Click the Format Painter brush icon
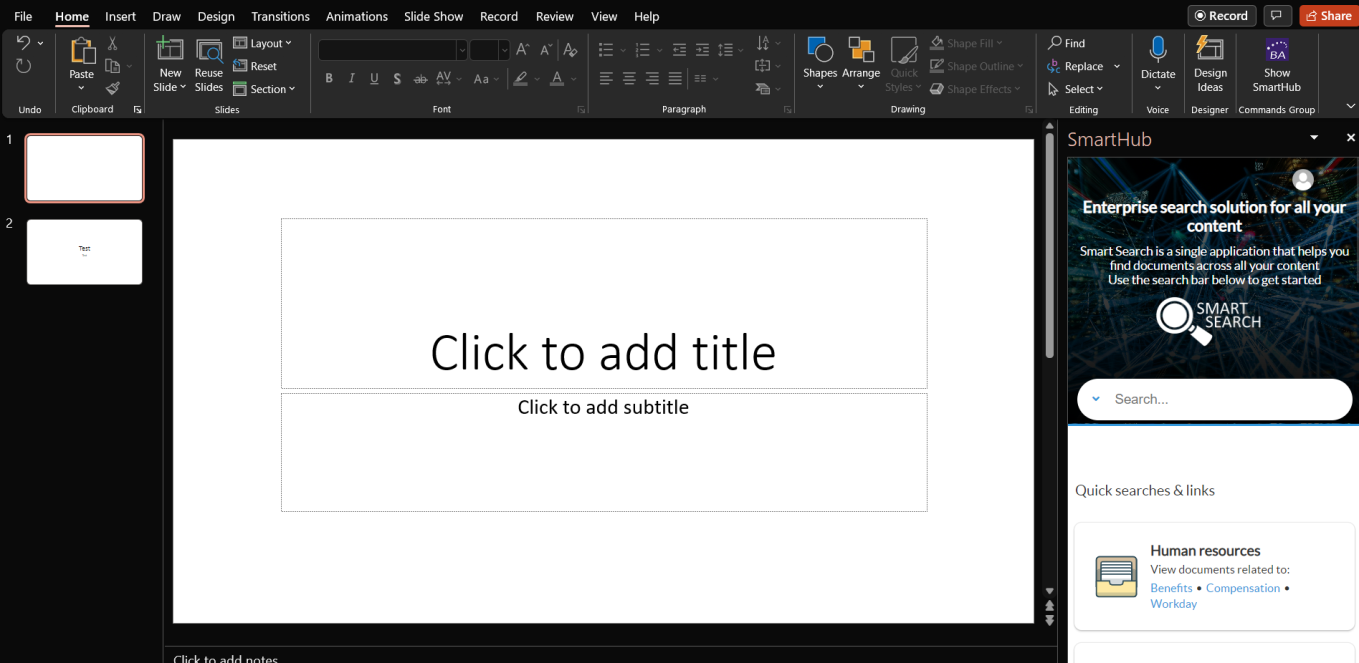Viewport: 1359px width, 663px height. pos(113,88)
